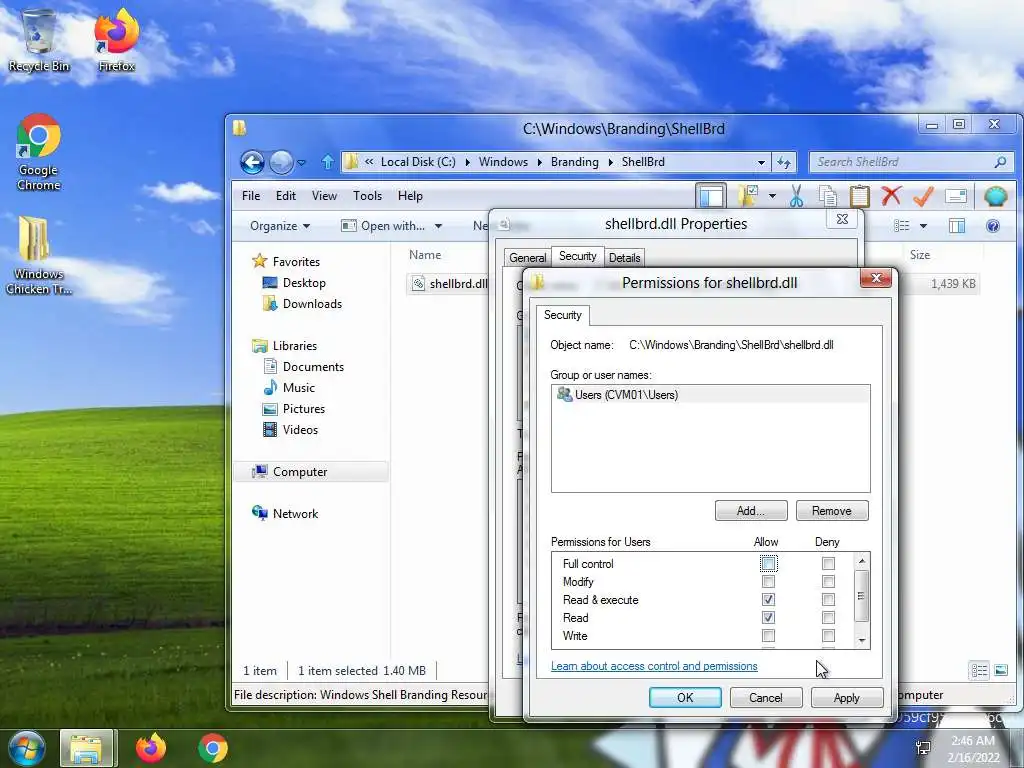
Task: Click the Start orb button
Action: (x=27, y=748)
